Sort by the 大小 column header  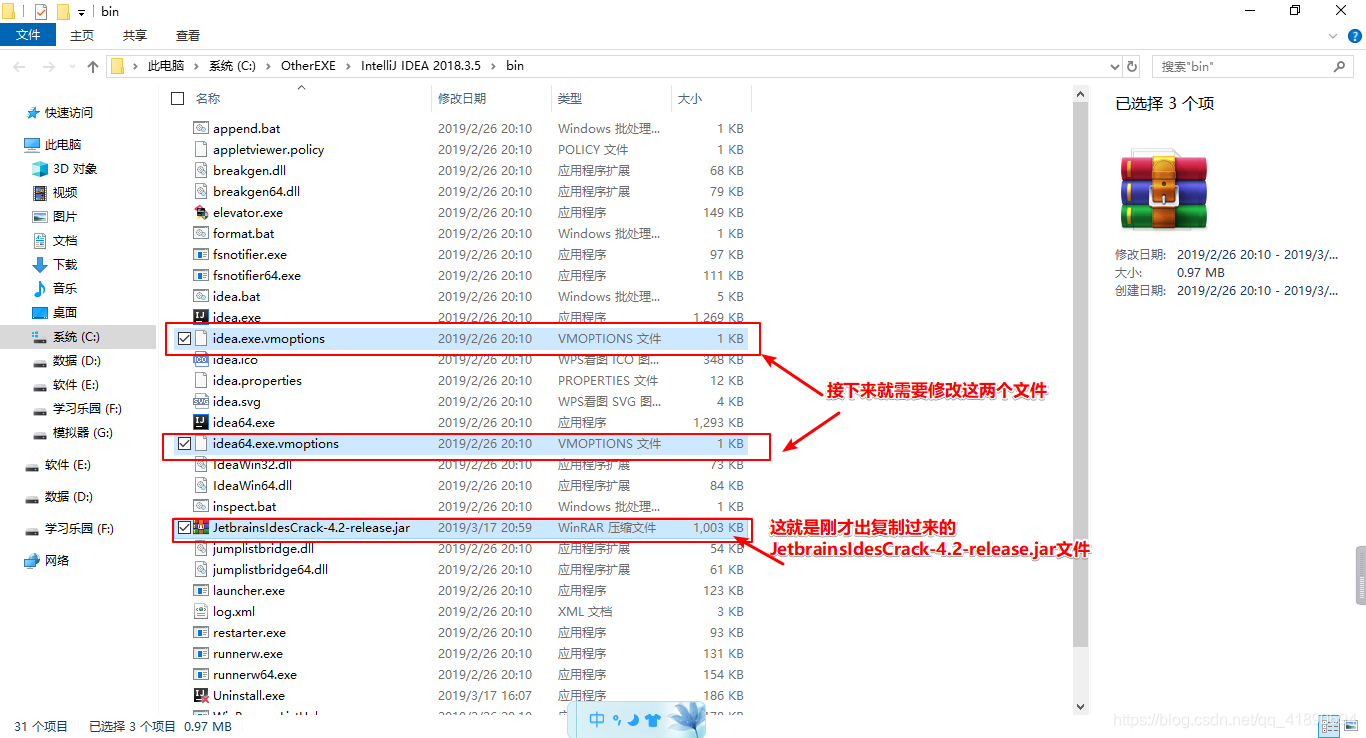coord(690,98)
